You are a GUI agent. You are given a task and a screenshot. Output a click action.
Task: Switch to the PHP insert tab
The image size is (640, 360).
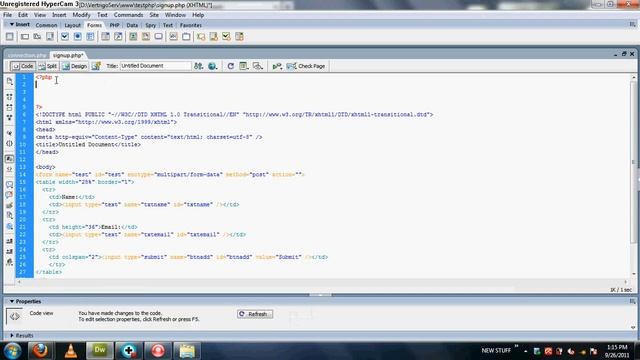[114, 25]
